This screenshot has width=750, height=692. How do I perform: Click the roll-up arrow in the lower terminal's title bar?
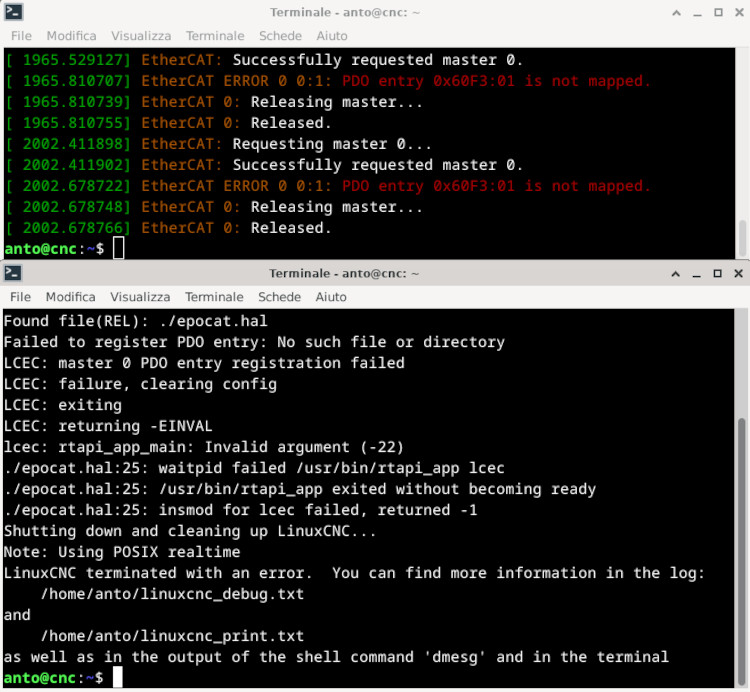675,274
